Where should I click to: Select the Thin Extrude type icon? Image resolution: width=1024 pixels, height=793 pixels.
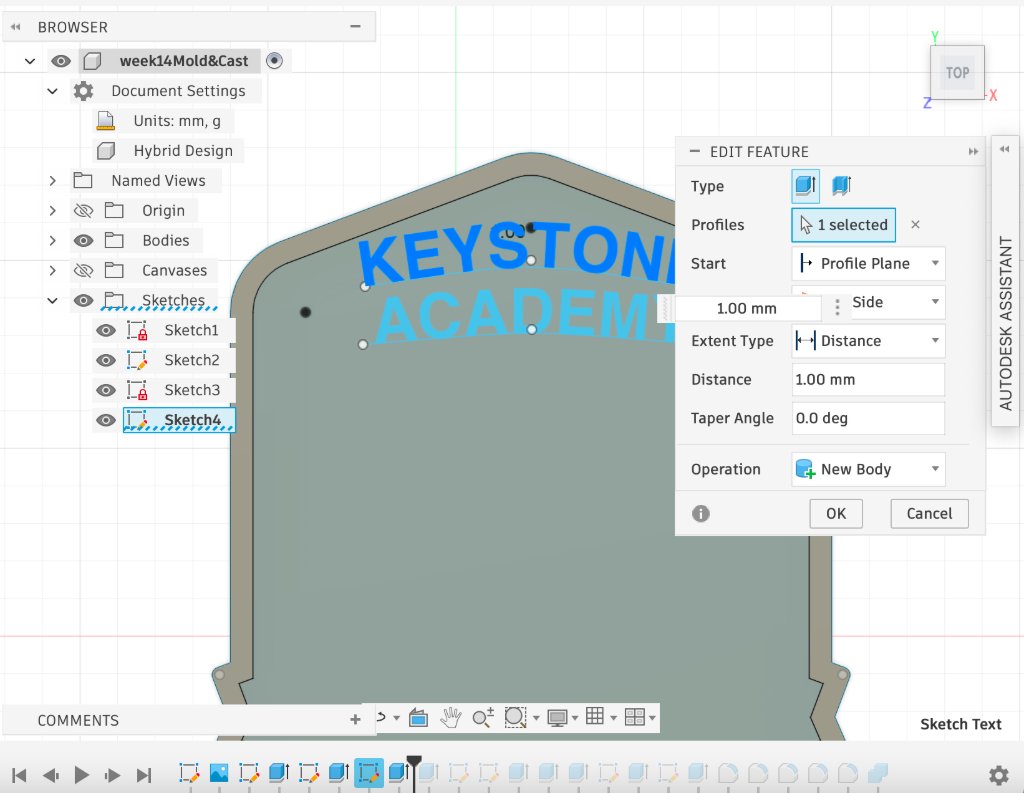pyautogui.click(x=841, y=186)
